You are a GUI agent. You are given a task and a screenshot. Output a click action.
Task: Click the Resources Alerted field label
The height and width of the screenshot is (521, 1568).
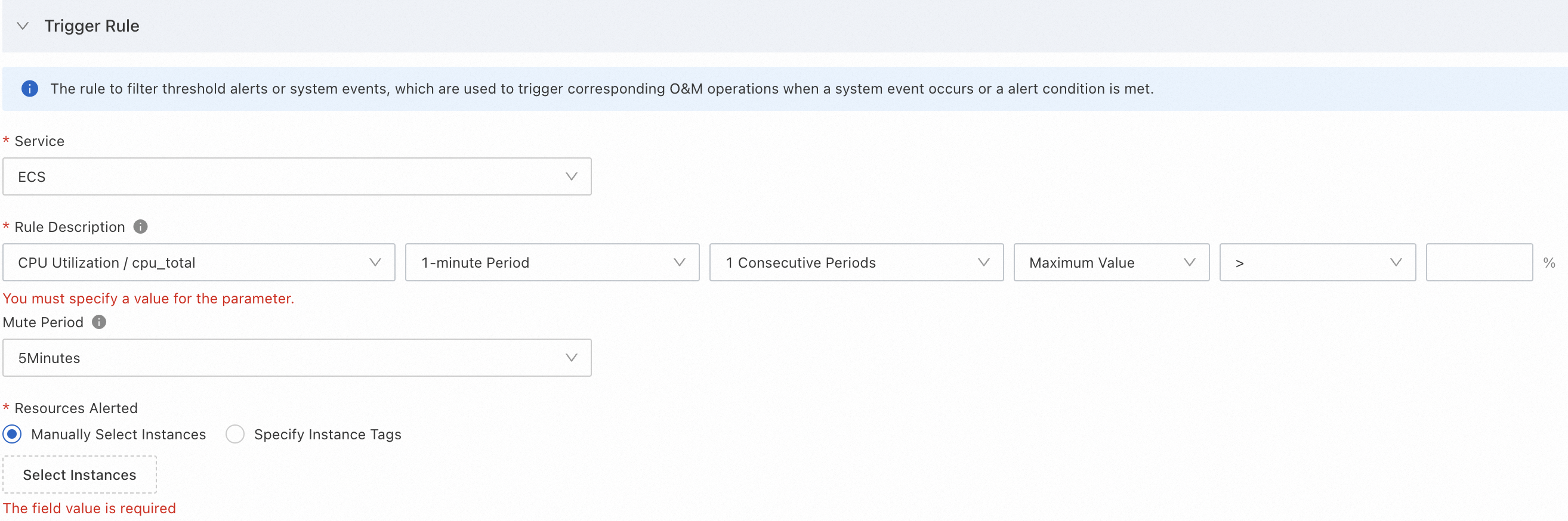click(x=76, y=408)
